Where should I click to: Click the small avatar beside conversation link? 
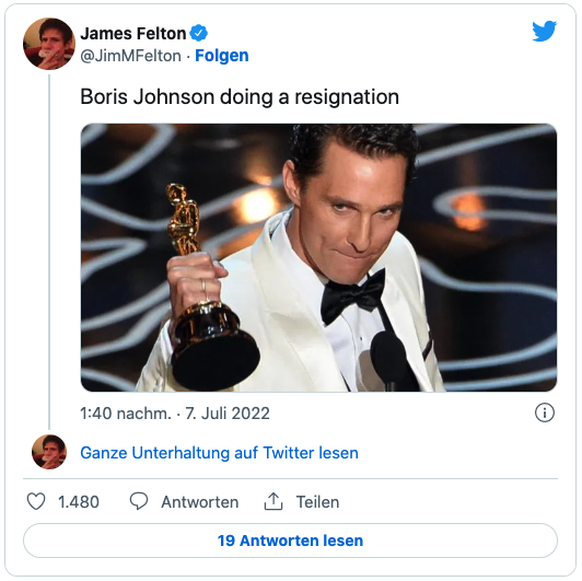point(49,452)
